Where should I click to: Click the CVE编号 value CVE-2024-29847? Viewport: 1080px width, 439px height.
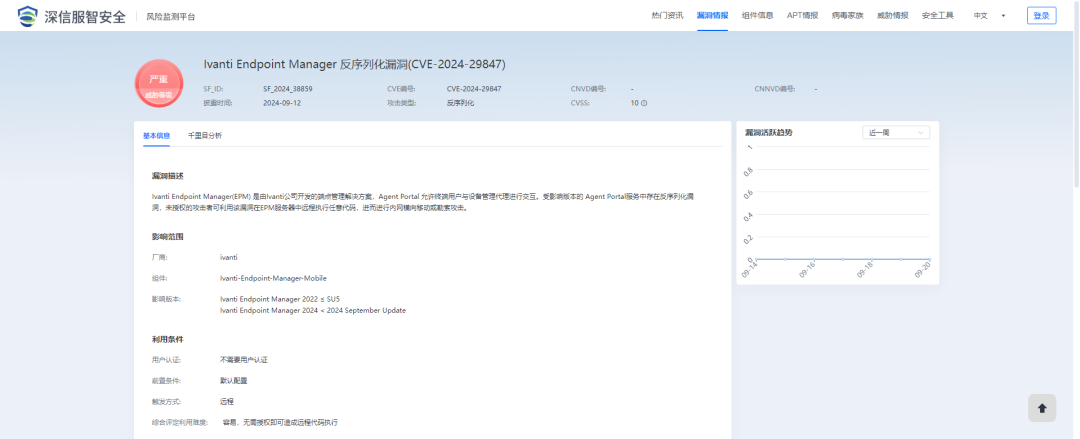tap(474, 89)
